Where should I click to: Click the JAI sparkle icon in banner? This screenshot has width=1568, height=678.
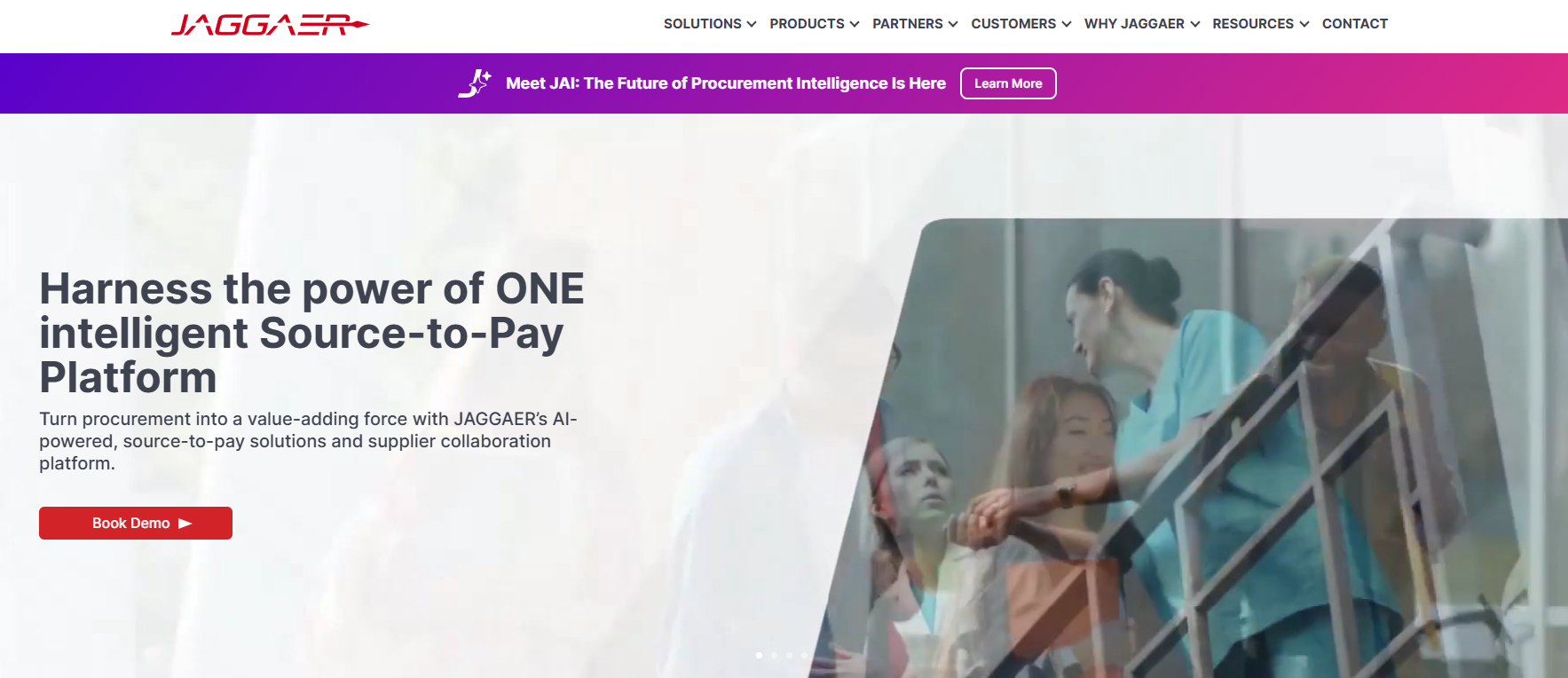tap(475, 83)
